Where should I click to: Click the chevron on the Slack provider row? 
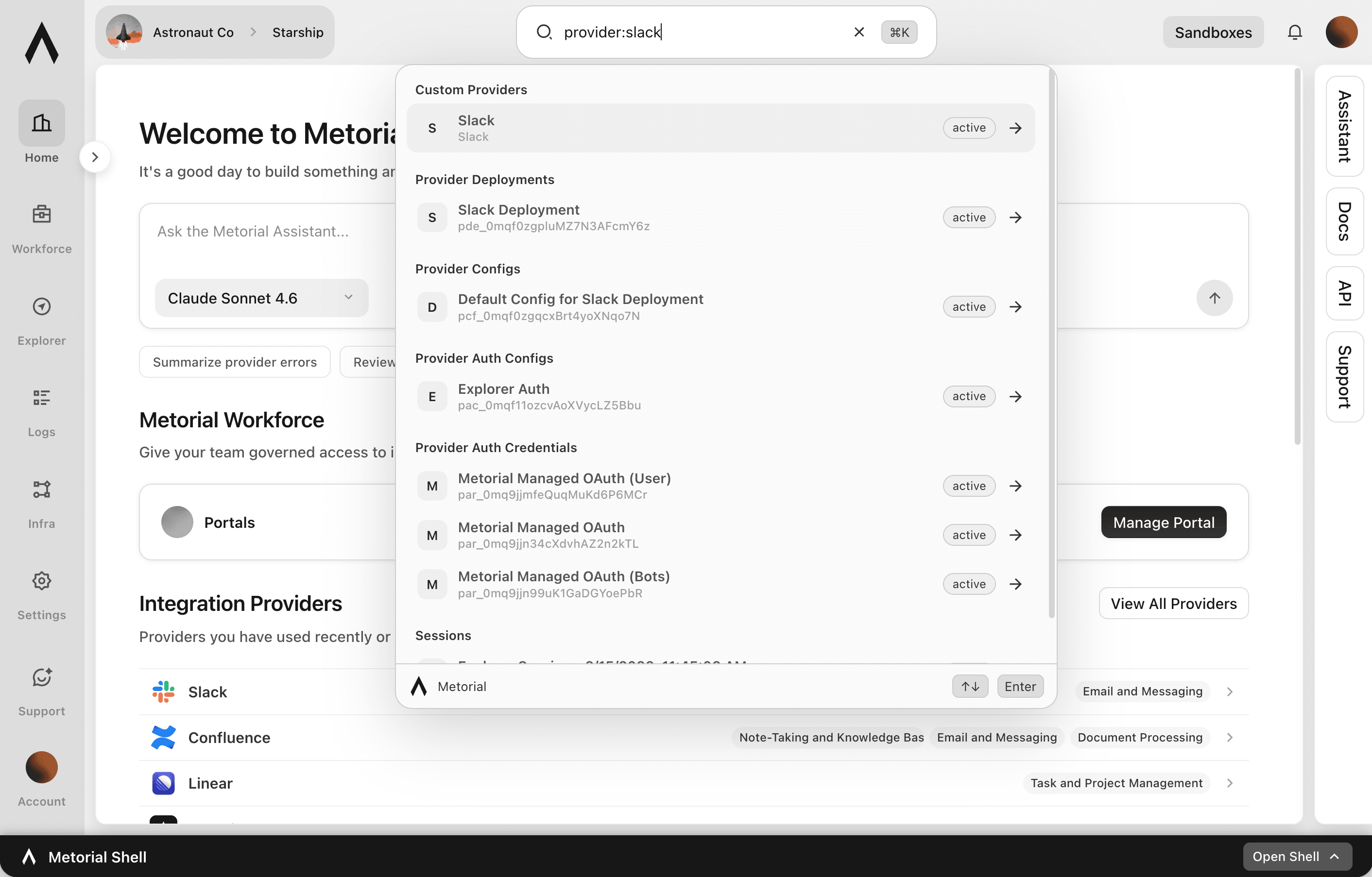(x=1230, y=691)
